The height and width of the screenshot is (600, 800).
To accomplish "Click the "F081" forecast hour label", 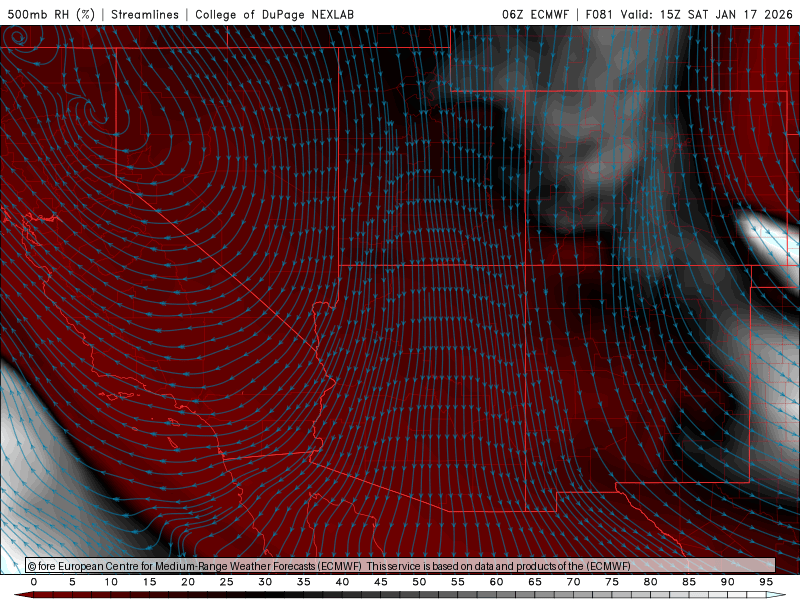I will pyautogui.click(x=599, y=14).
